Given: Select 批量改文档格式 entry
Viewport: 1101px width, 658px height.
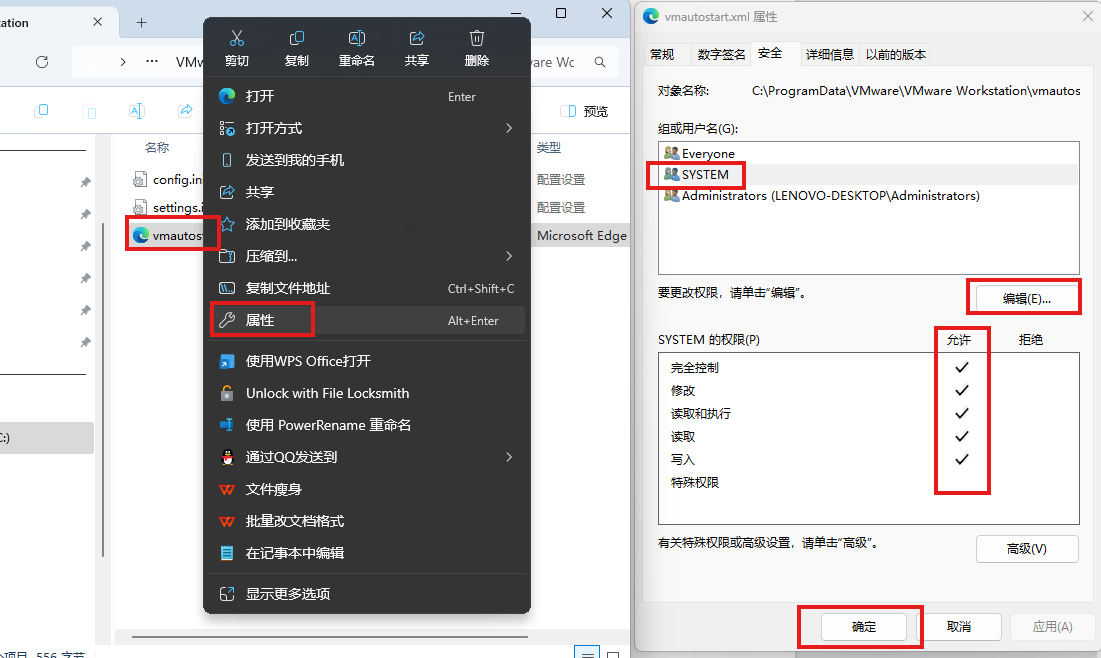Looking at the screenshot, I should [x=367, y=521].
